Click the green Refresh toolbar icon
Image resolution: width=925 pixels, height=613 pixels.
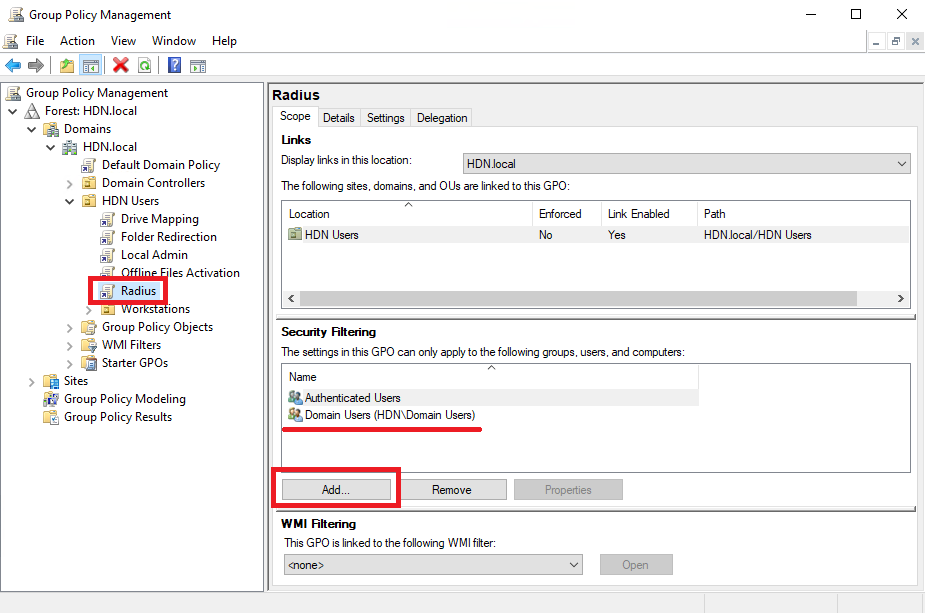click(145, 65)
